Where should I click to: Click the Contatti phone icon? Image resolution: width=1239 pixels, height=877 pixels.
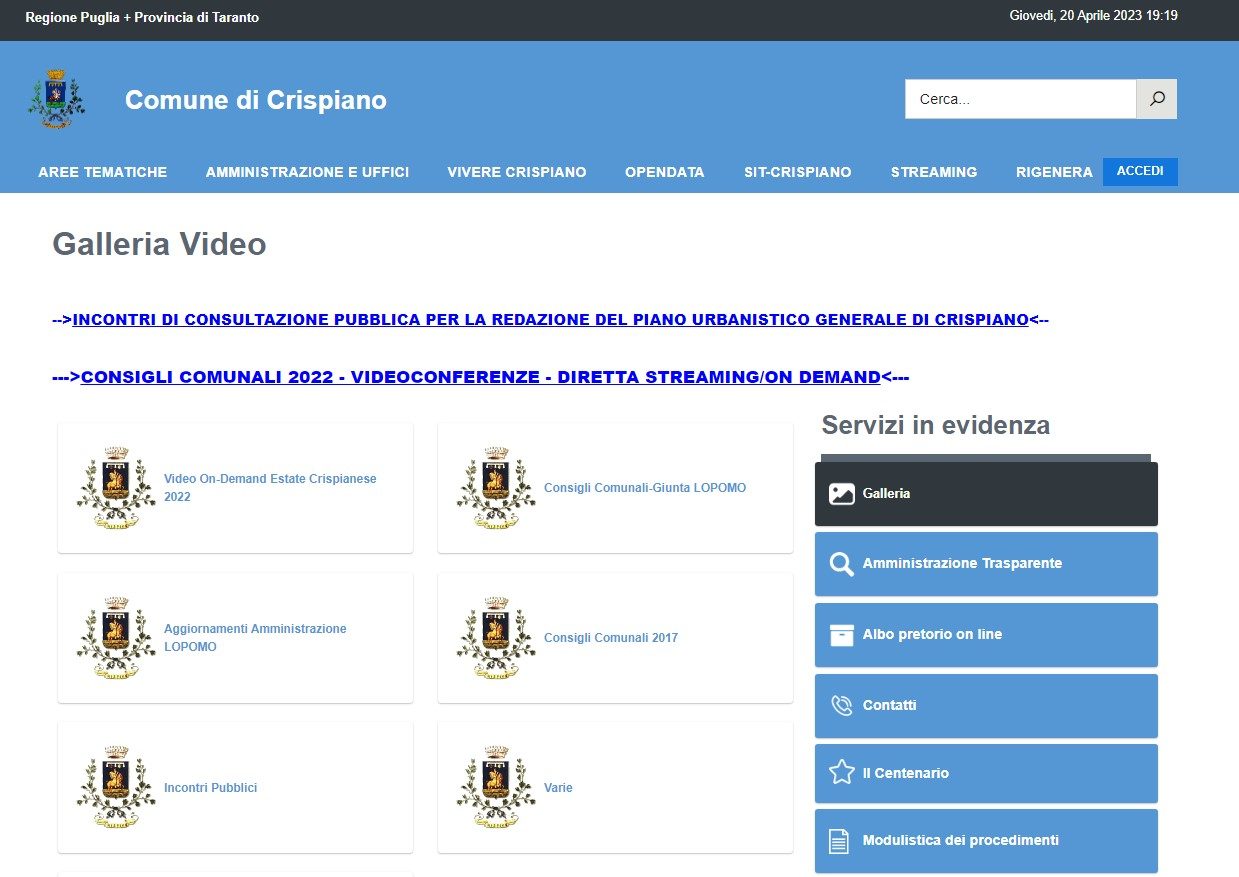point(842,706)
